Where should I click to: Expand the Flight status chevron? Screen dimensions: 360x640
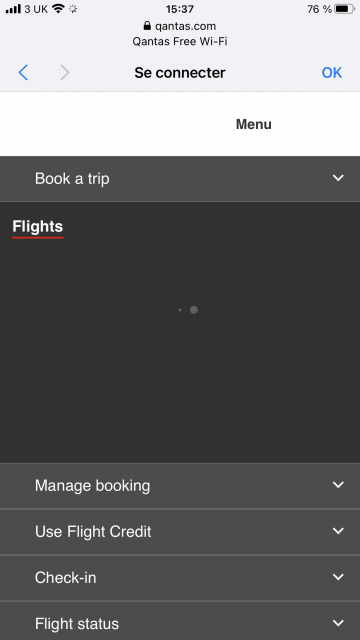point(338,623)
